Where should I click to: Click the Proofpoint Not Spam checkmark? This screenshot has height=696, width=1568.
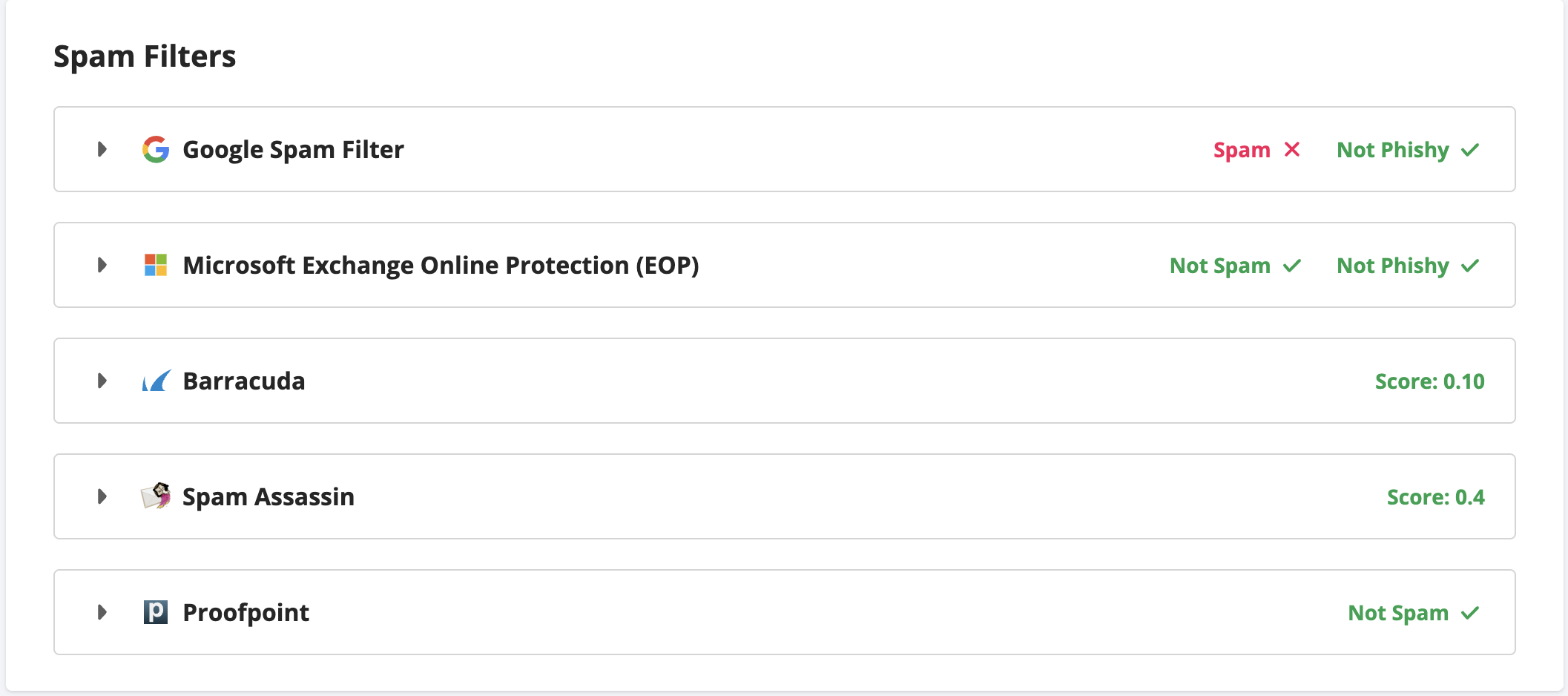1470,613
